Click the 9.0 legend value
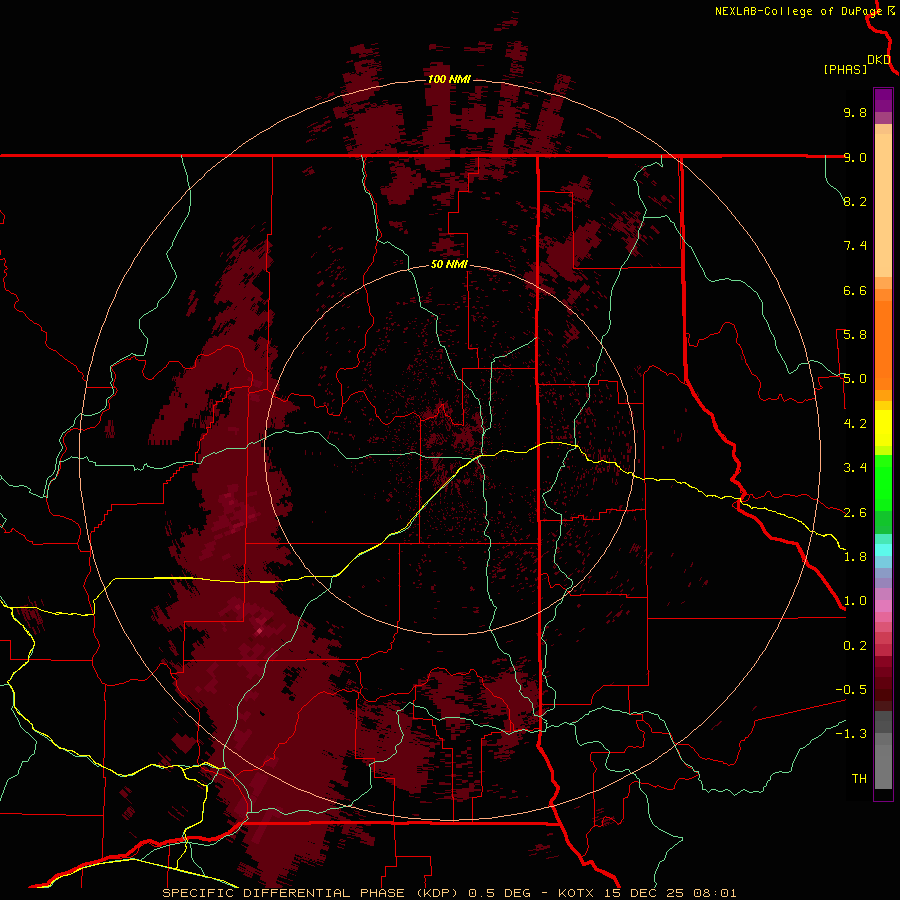Viewport: 900px width, 900px height. pos(855,157)
